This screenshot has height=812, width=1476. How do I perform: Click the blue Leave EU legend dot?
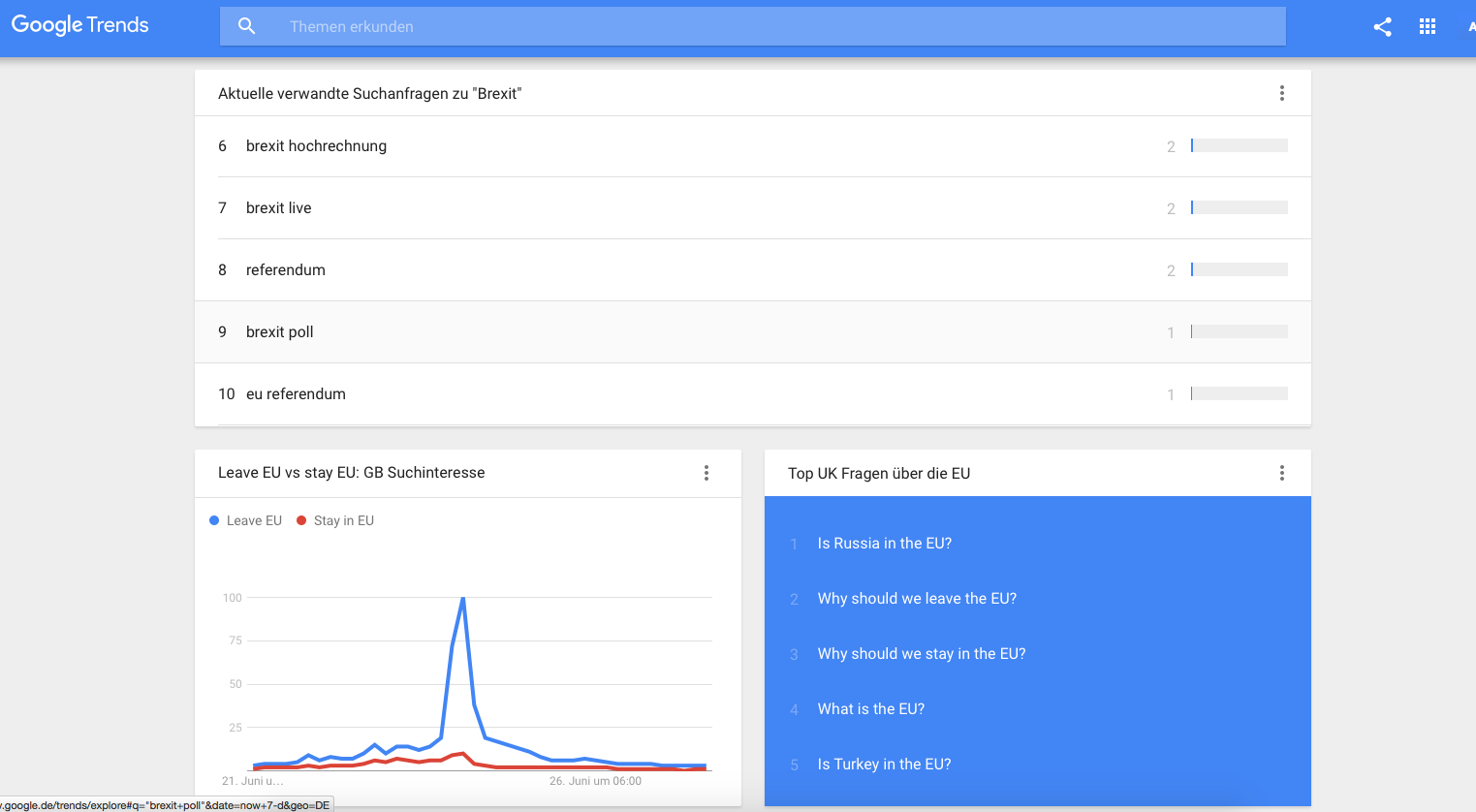click(214, 520)
